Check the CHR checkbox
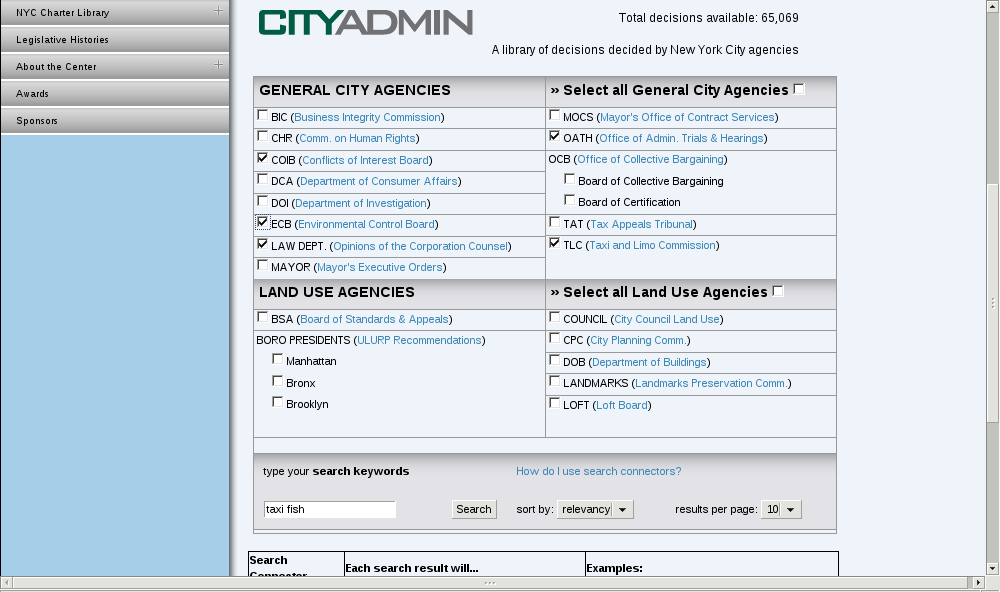 262,136
